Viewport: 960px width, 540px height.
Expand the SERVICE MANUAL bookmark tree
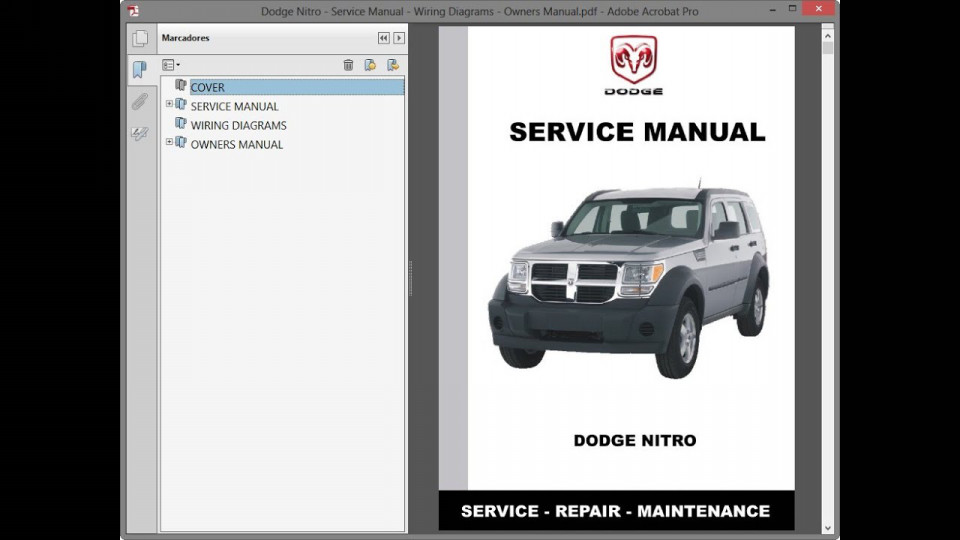tap(169, 104)
